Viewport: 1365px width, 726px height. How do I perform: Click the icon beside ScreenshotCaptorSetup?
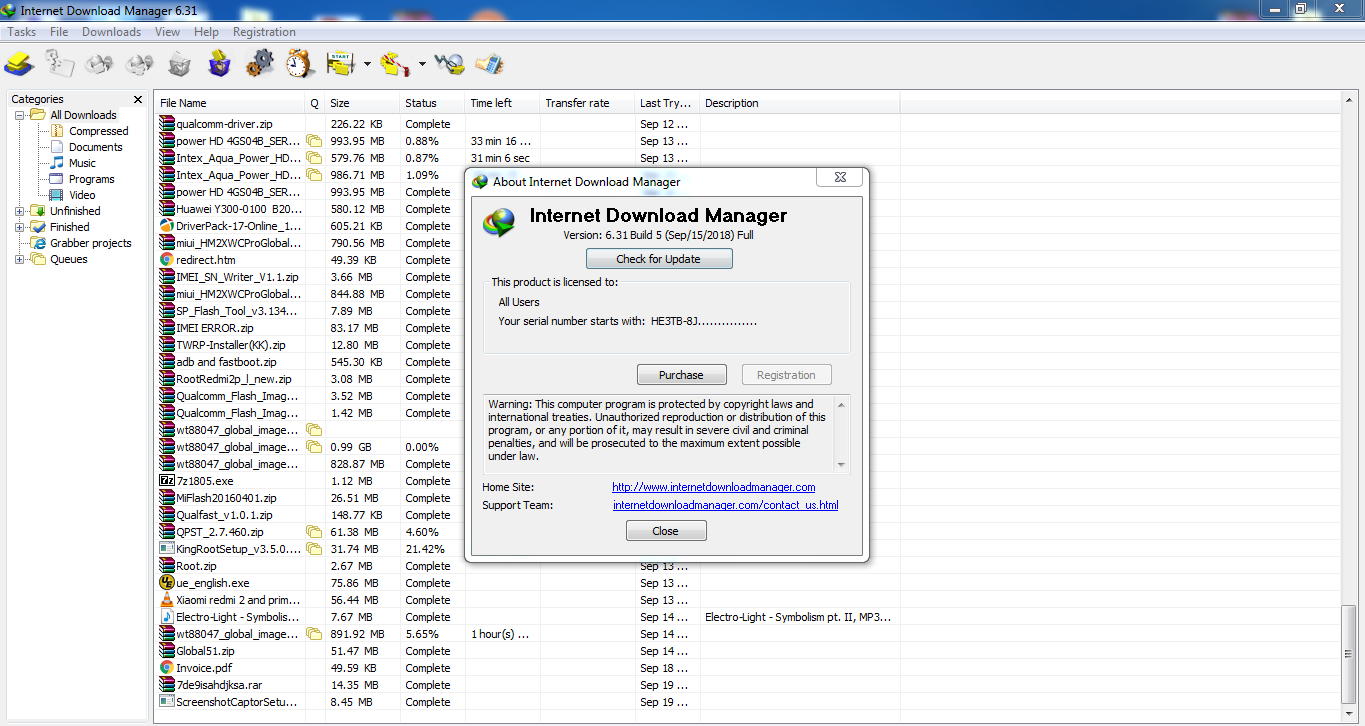(167, 702)
